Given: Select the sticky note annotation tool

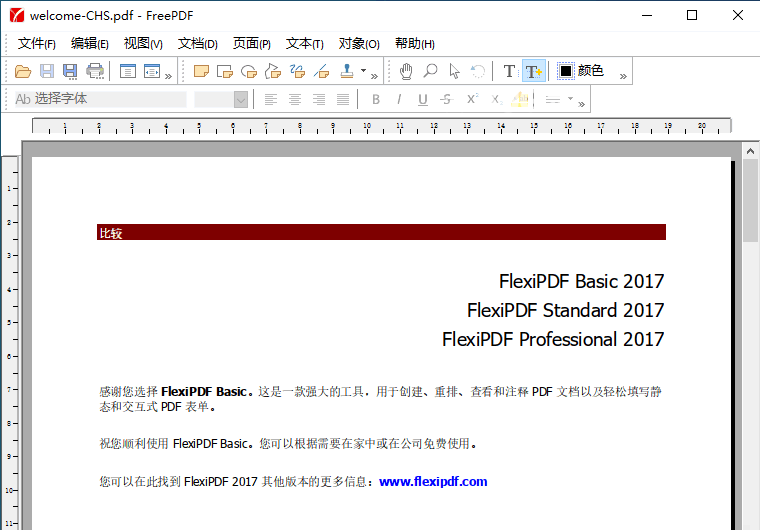Looking at the screenshot, I should pyautogui.click(x=201, y=71).
